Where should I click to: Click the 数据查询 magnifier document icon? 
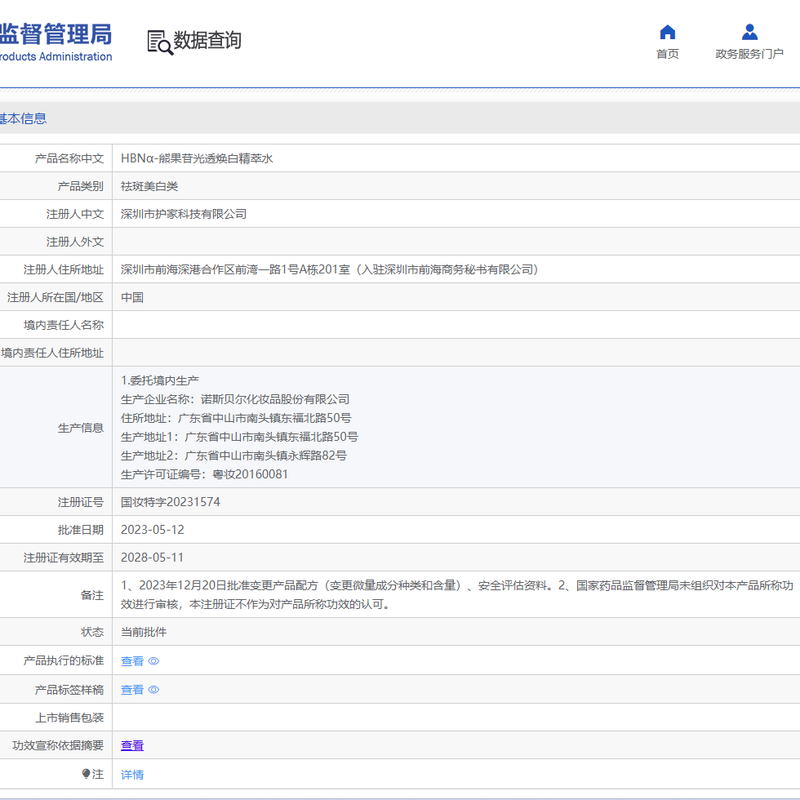160,42
